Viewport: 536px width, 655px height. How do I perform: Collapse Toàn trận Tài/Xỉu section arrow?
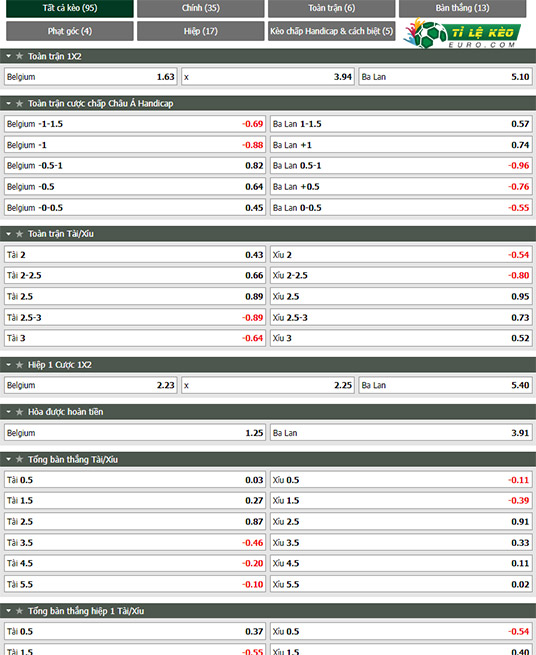8,234
